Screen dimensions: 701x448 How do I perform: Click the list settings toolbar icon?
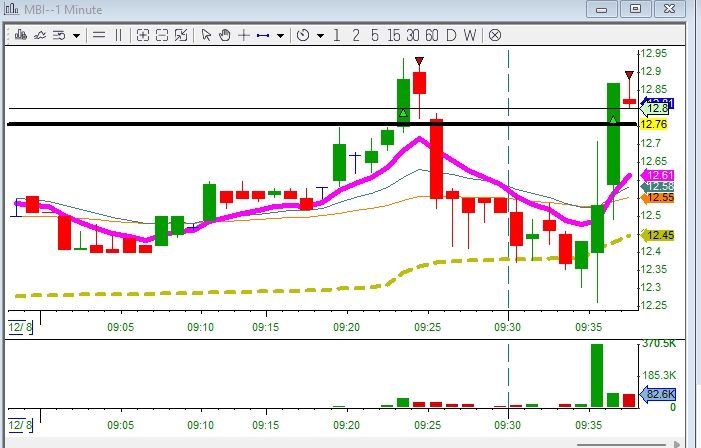[59, 35]
